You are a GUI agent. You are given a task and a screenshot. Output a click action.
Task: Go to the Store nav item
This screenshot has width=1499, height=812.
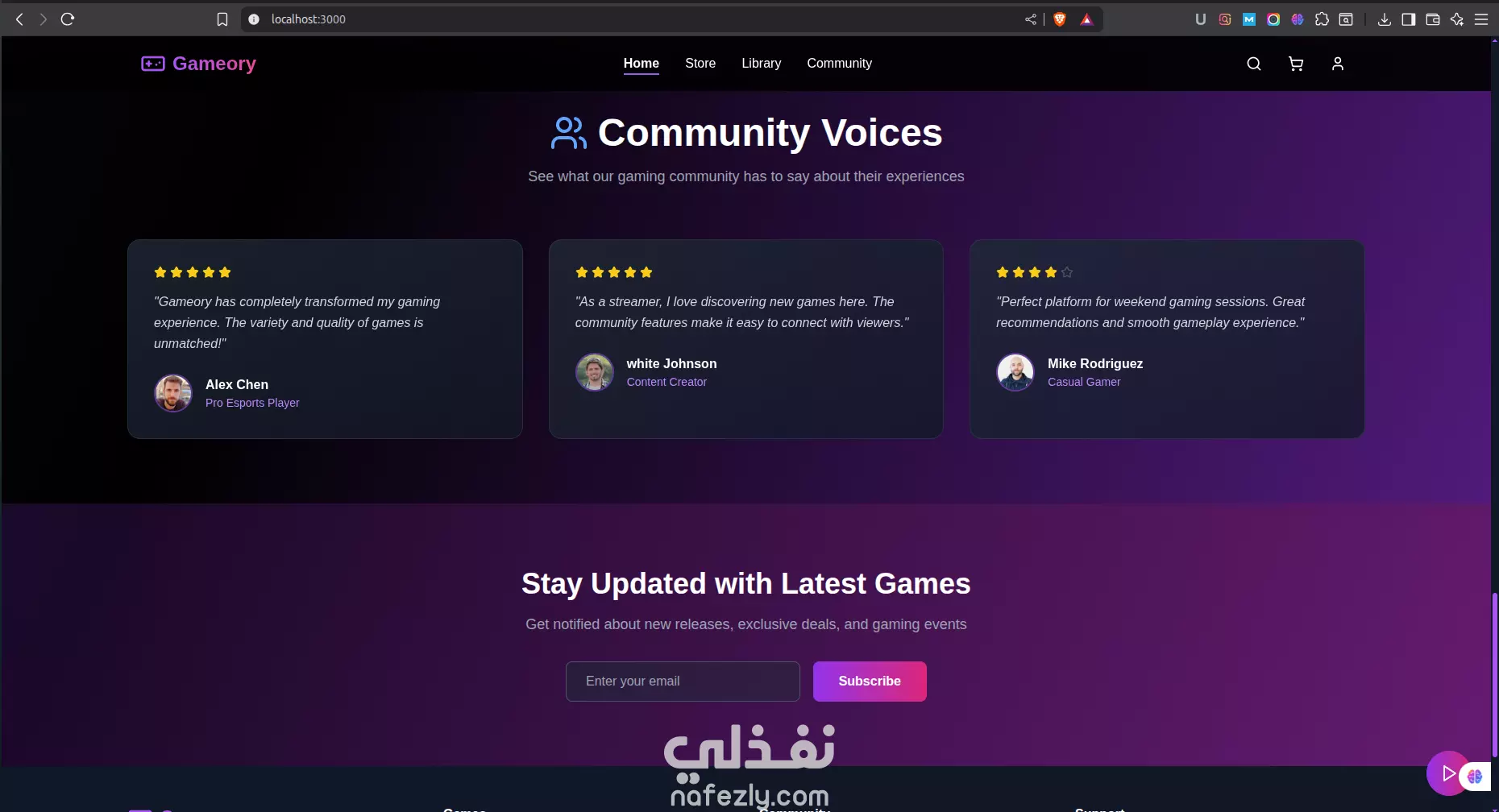coord(700,64)
